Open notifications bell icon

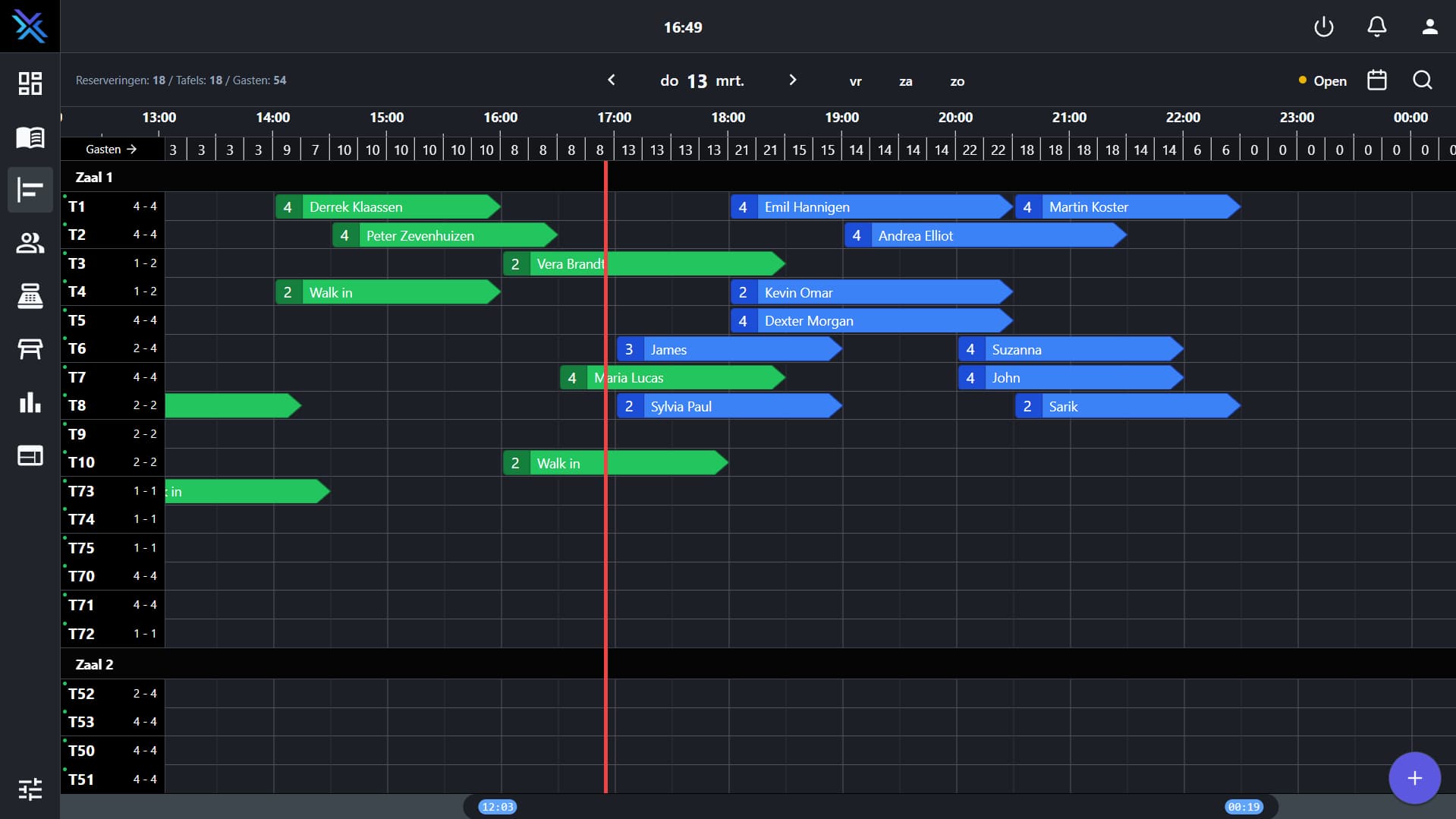1376,27
